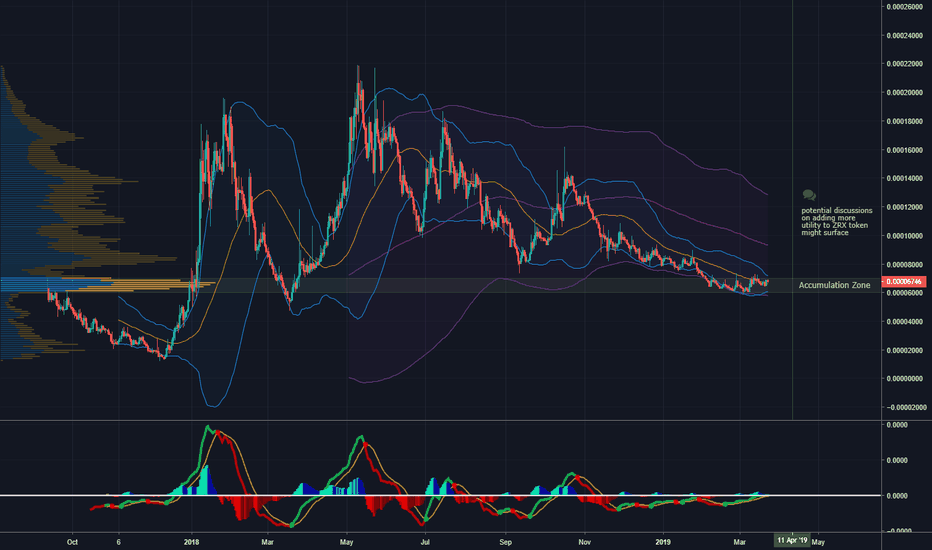Screen dimensions: 932x550
Task: Click the 'Jul' label on time axis
Action: tap(425, 542)
